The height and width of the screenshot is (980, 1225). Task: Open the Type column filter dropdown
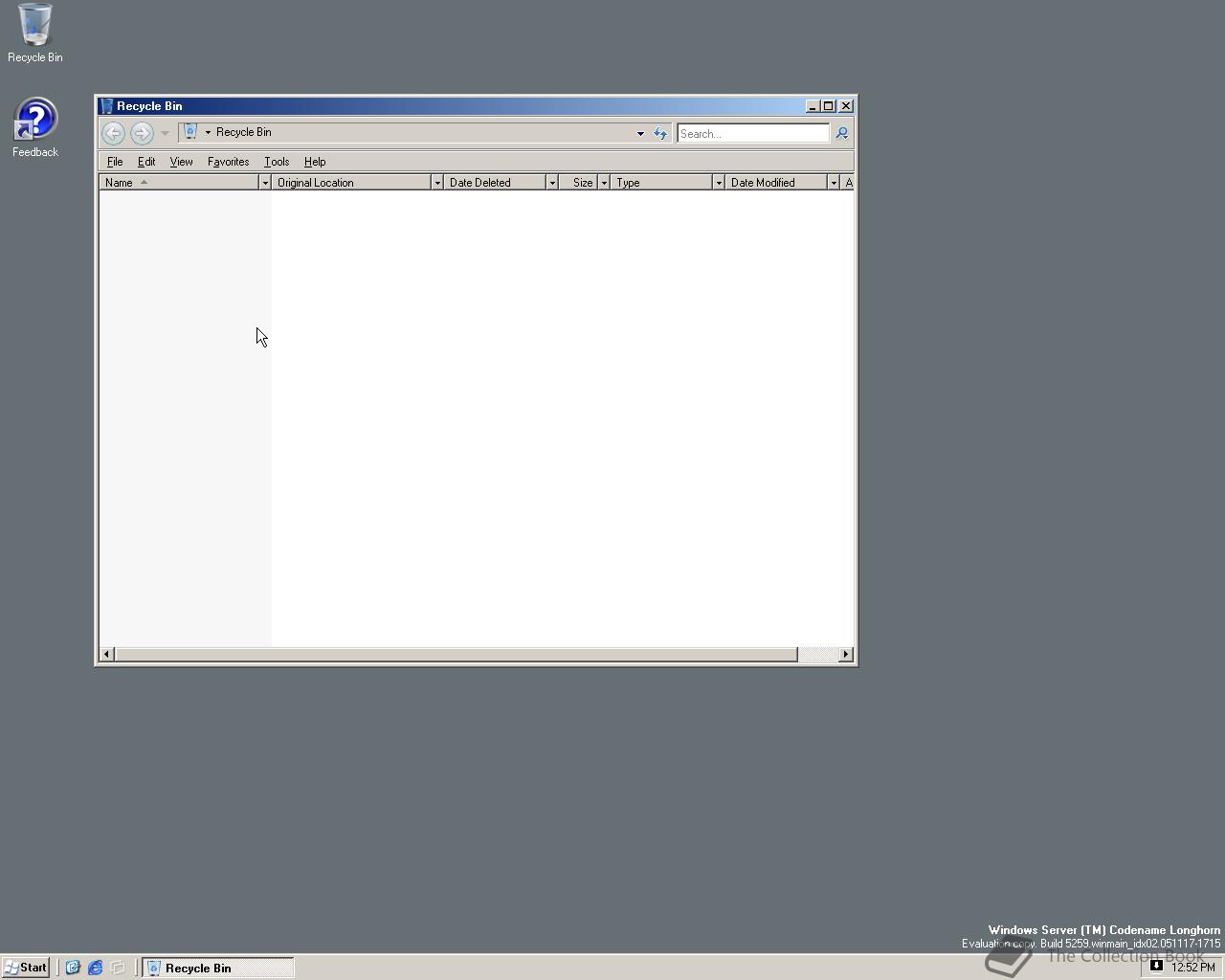click(x=719, y=182)
